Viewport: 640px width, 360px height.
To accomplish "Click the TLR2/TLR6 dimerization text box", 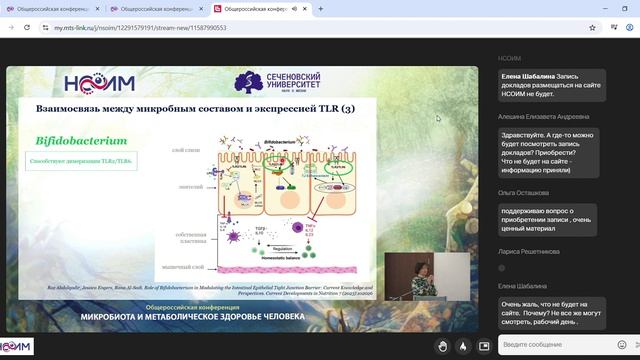I will pyautogui.click(x=81, y=161).
